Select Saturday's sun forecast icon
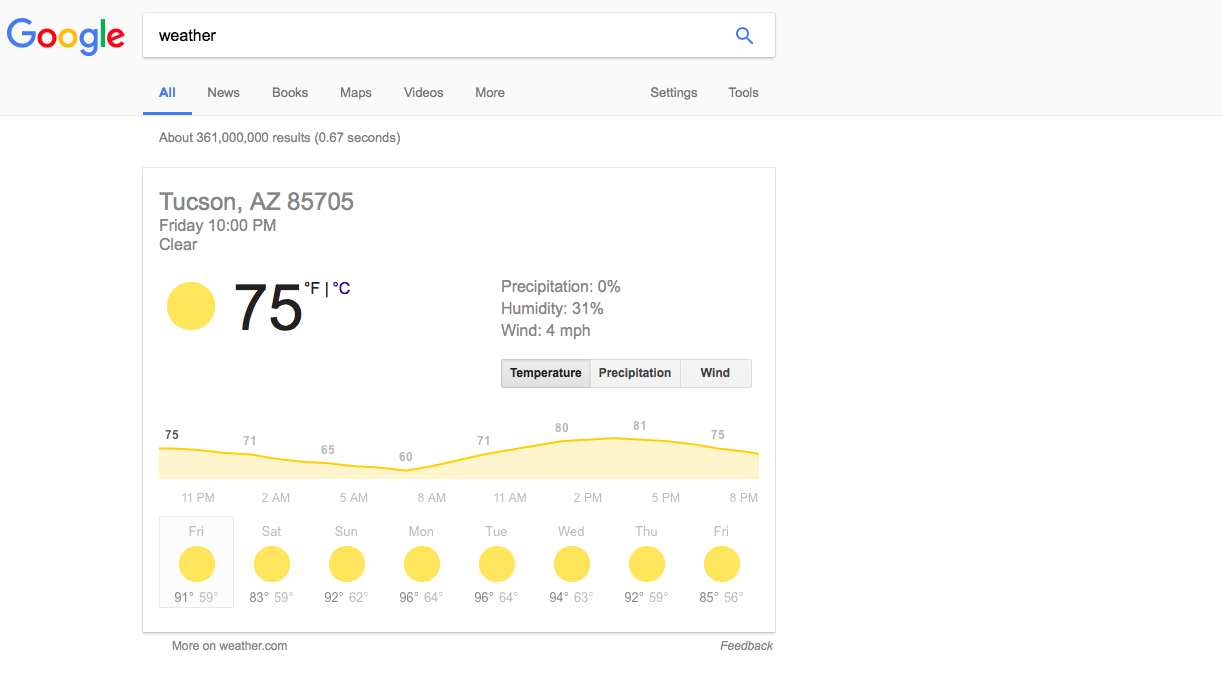The height and width of the screenshot is (685, 1223). (x=272, y=564)
